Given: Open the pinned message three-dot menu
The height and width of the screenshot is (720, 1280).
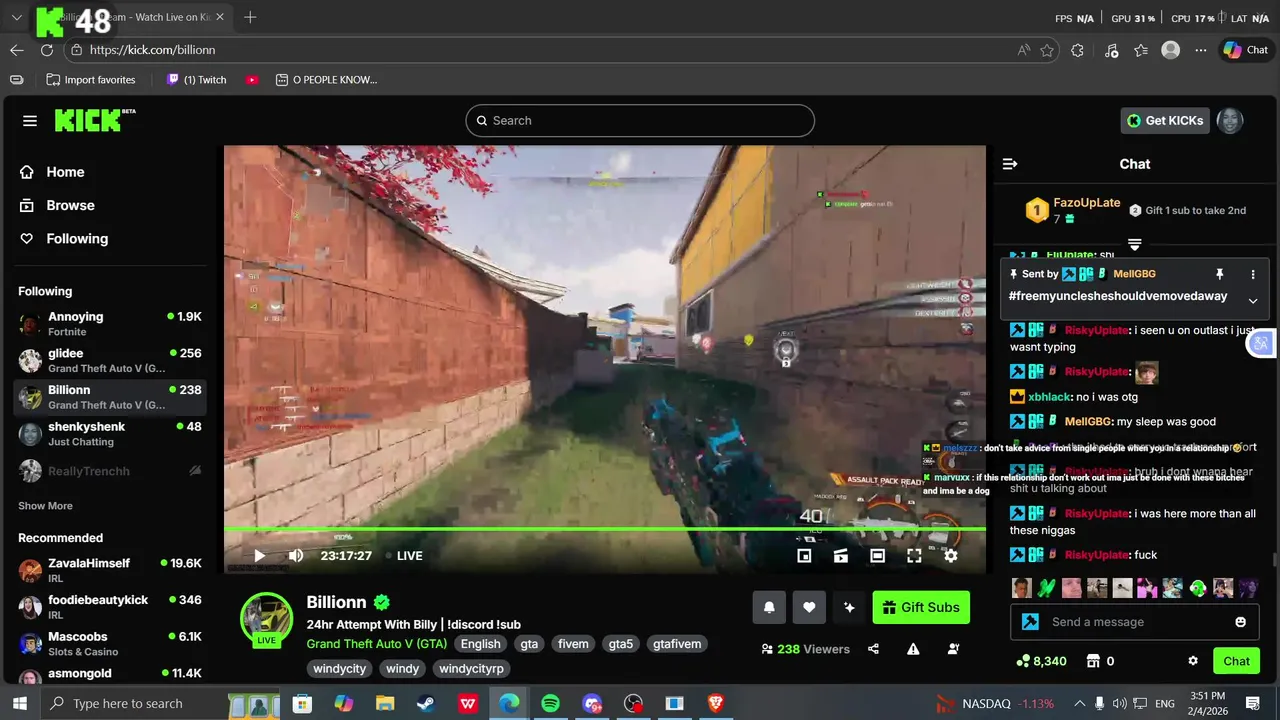Looking at the screenshot, I should pyautogui.click(x=1253, y=274).
